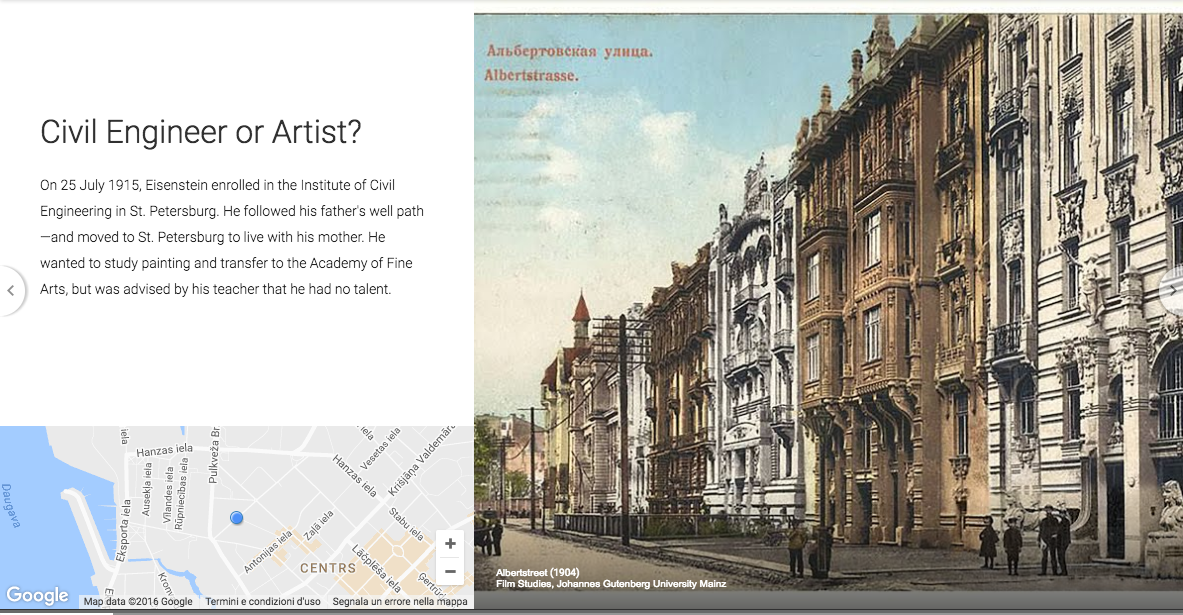Zoom in on the map
The height and width of the screenshot is (615, 1183).
pos(450,544)
